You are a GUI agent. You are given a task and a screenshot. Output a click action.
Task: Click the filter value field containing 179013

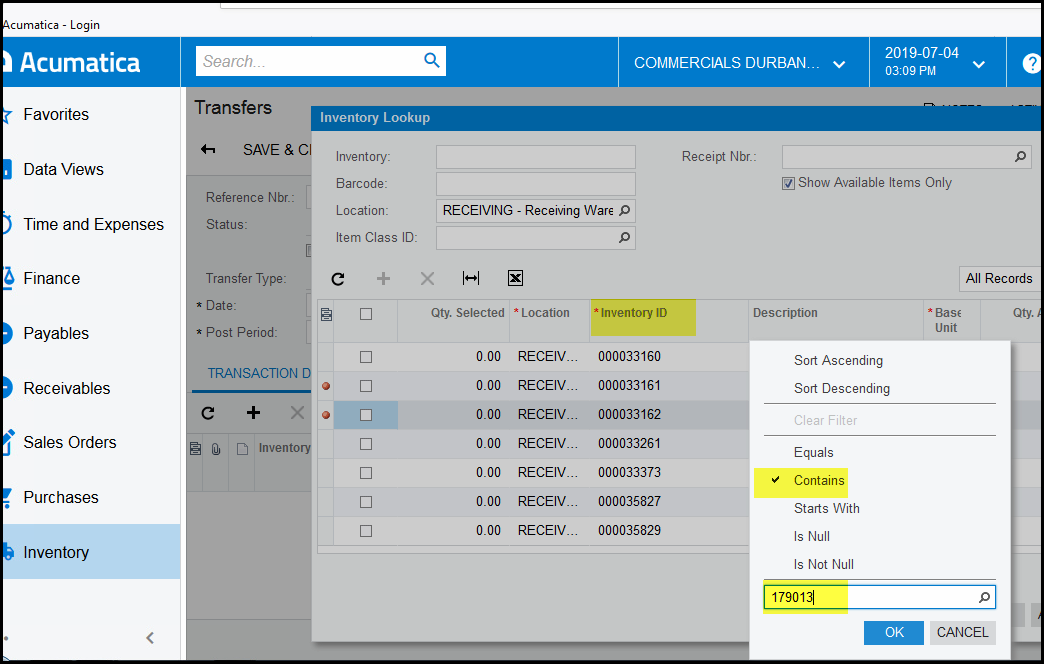(x=868, y=598)
